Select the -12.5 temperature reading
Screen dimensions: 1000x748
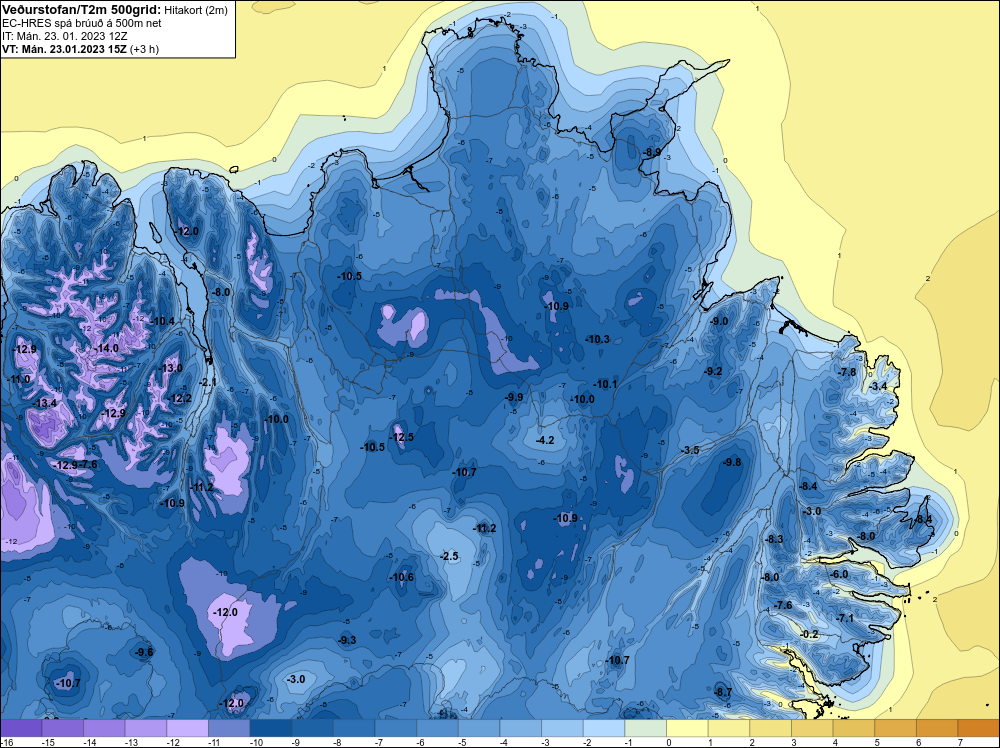coord(402,437)
